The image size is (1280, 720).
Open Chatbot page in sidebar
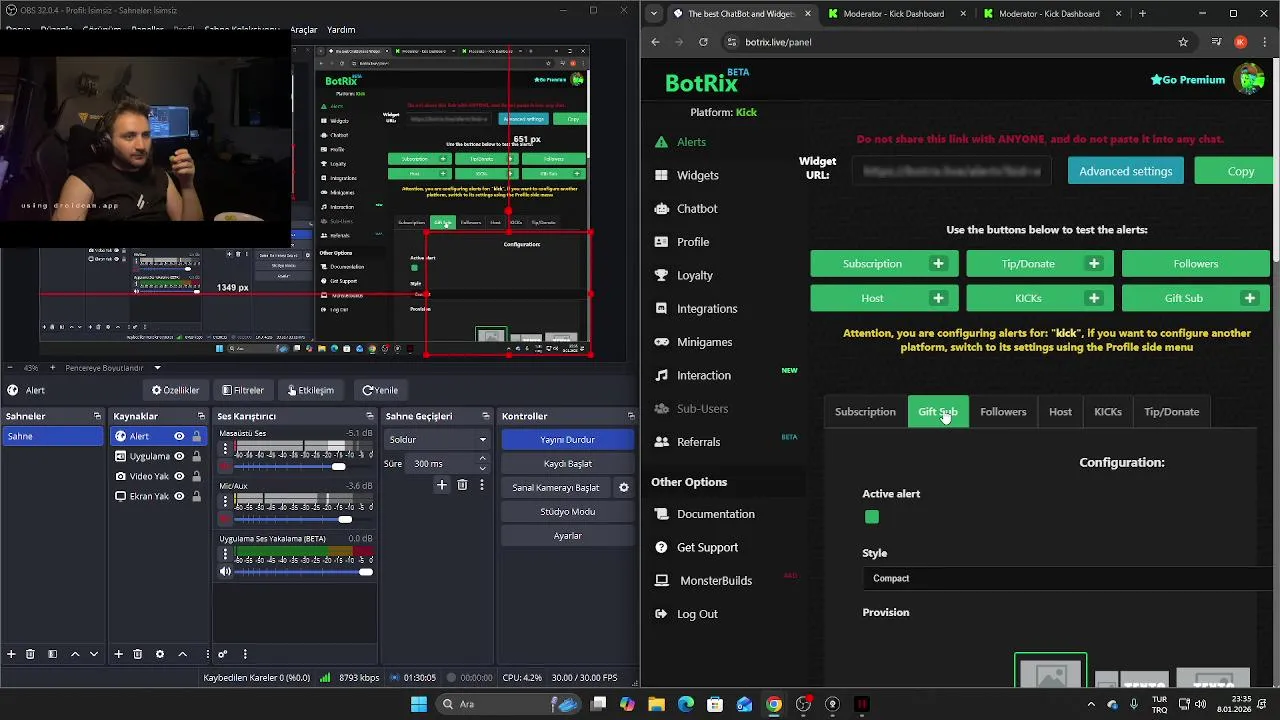(697, 209)
